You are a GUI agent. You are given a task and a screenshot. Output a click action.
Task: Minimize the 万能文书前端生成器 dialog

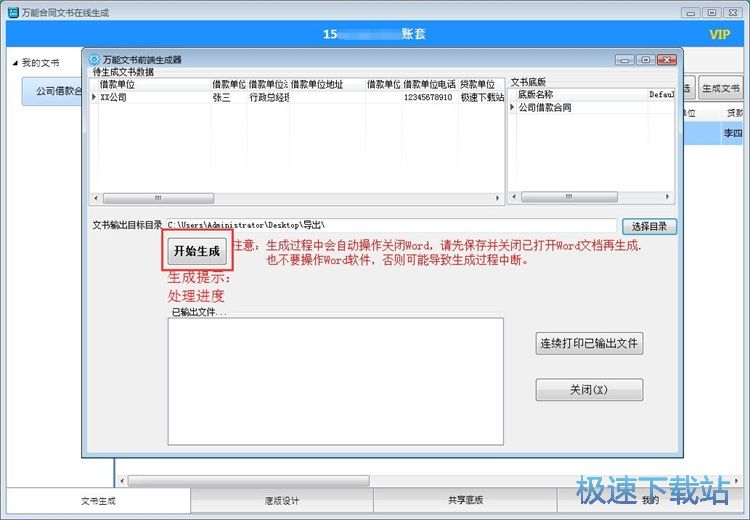pos(625,60)
